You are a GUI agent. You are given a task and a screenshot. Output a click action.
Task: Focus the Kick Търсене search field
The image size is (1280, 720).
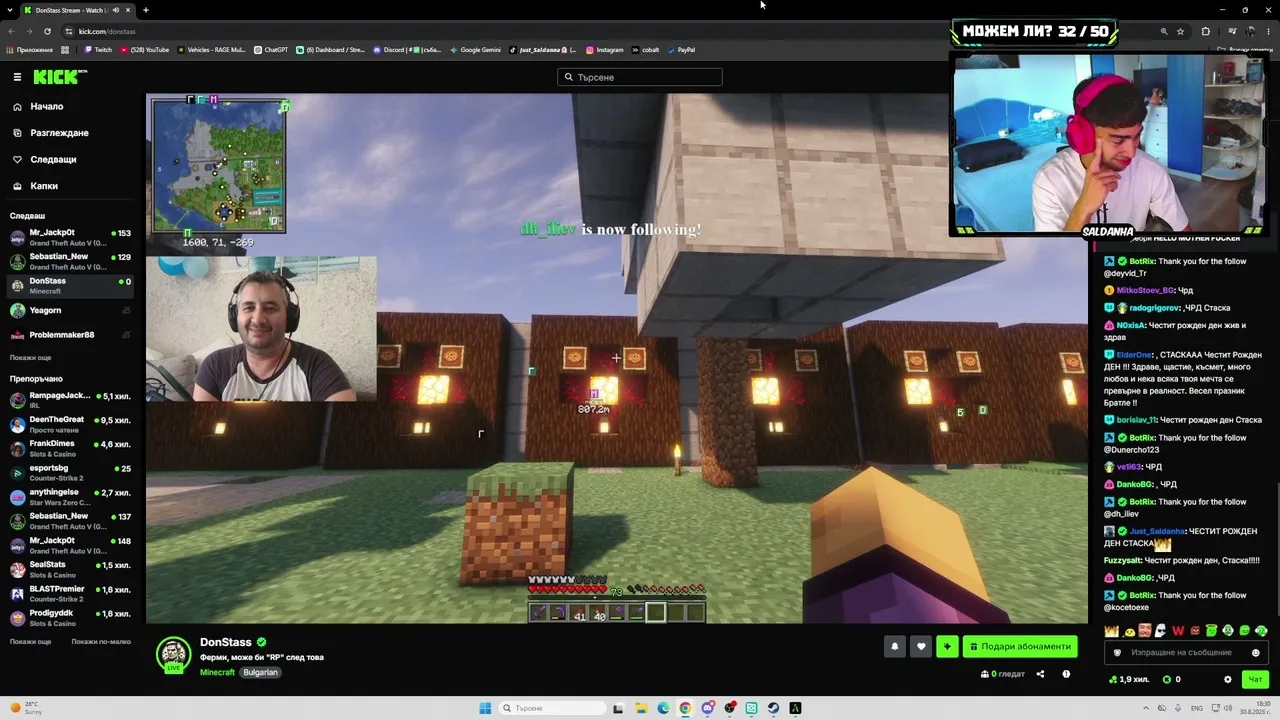[640, 77]
